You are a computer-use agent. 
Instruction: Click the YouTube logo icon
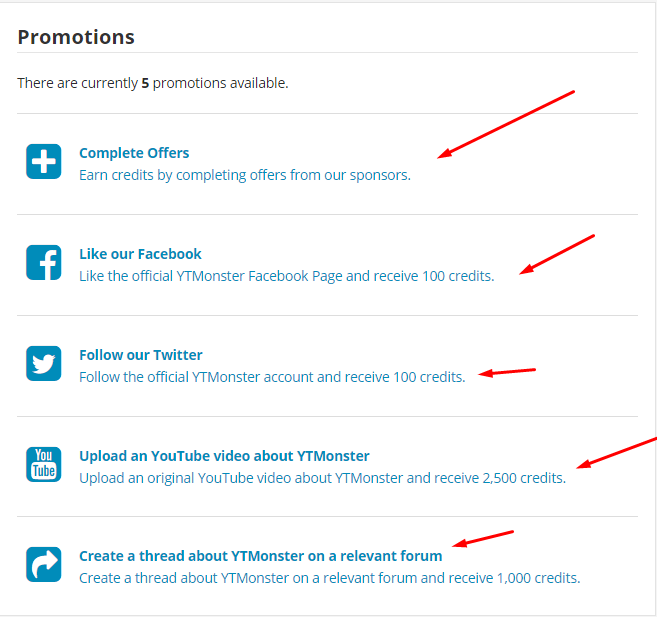point(44,464)
